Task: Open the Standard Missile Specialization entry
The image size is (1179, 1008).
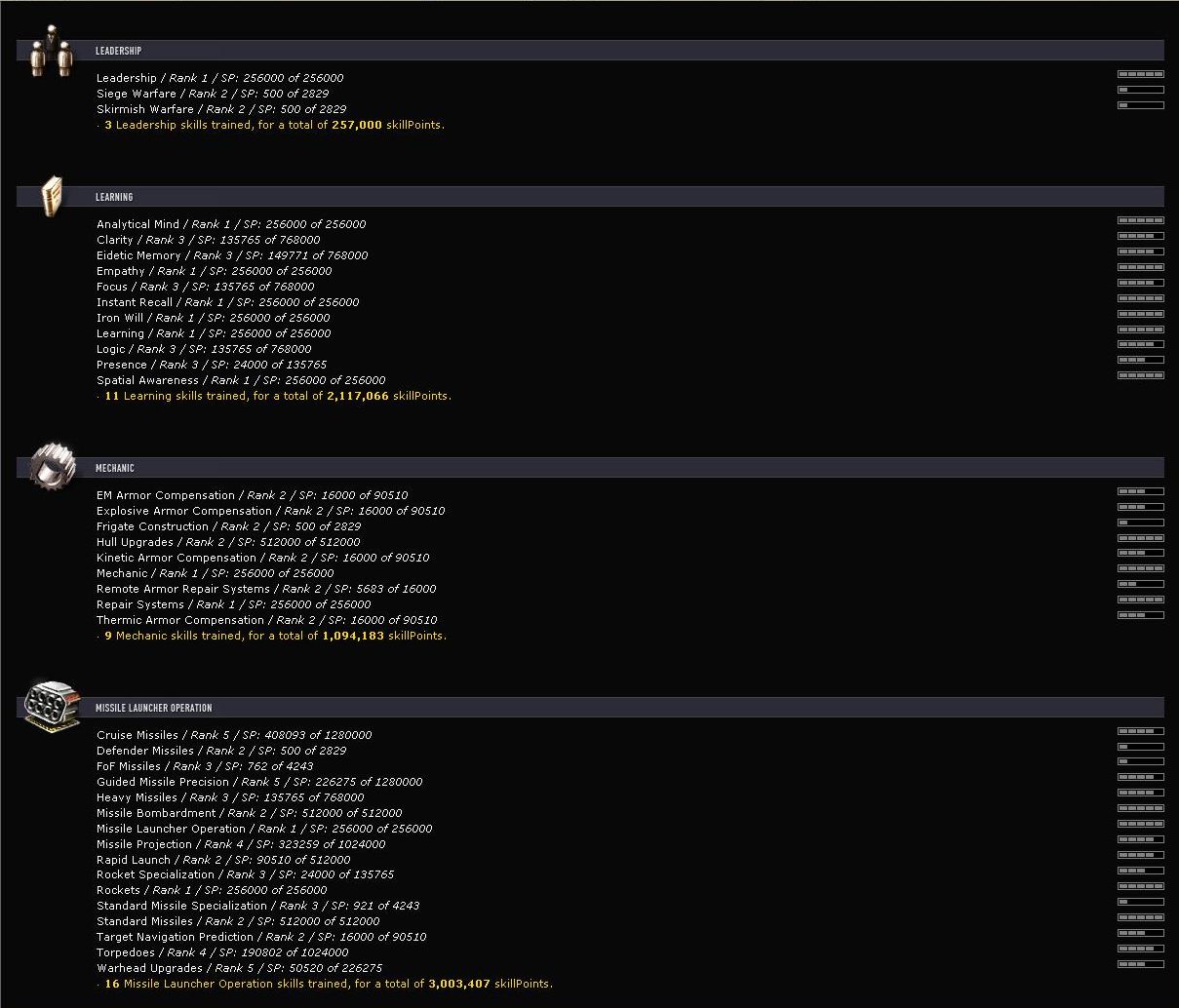Action: point(258,906)
